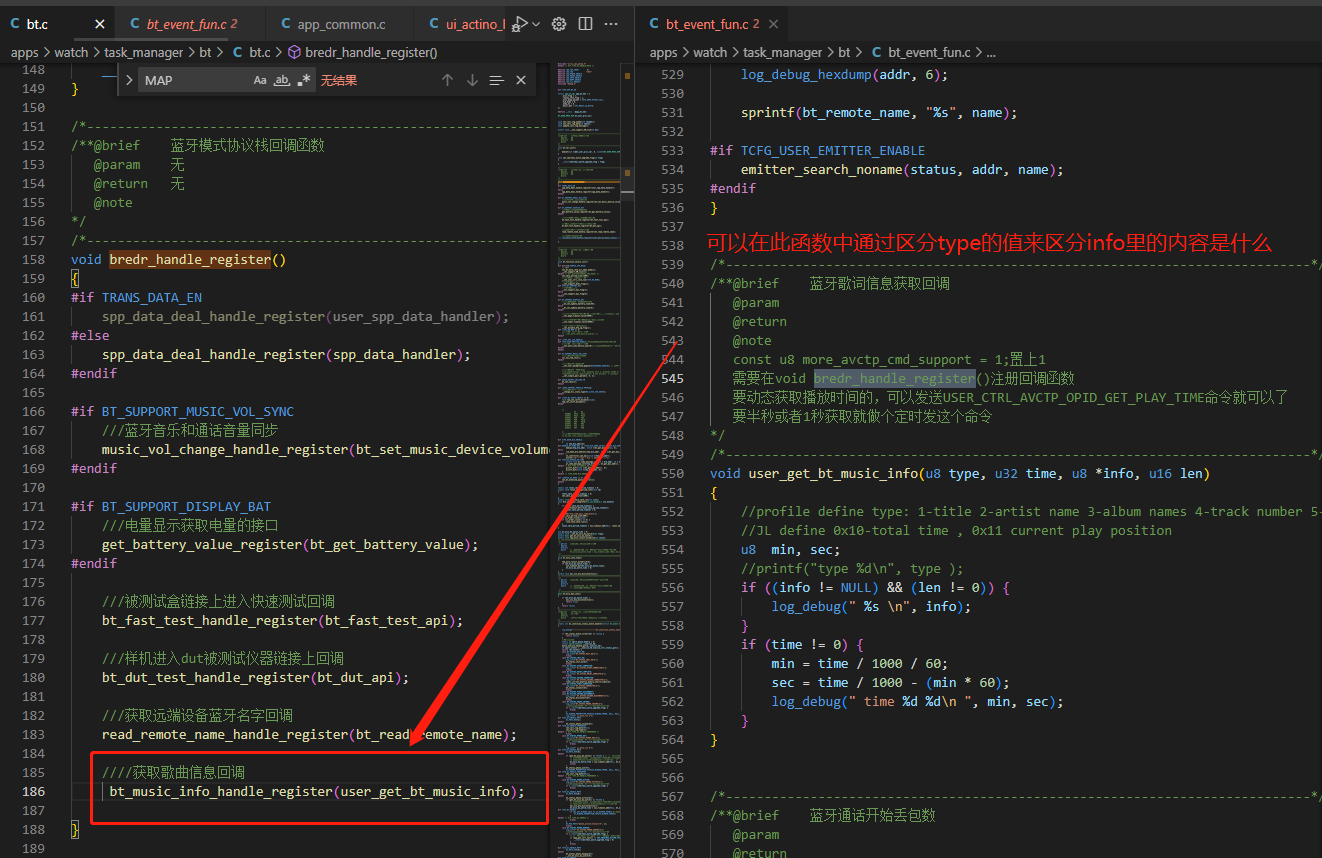Switch to left pane bt_event_fun.c tab
The width and height of the screenshot is (1322, 858).
[191, 23]
